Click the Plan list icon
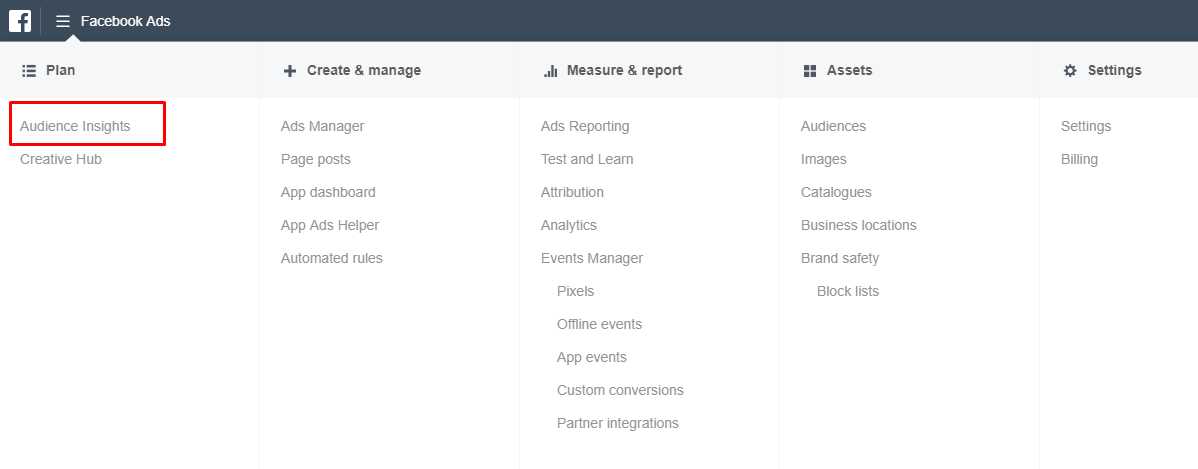 (29, 71)
